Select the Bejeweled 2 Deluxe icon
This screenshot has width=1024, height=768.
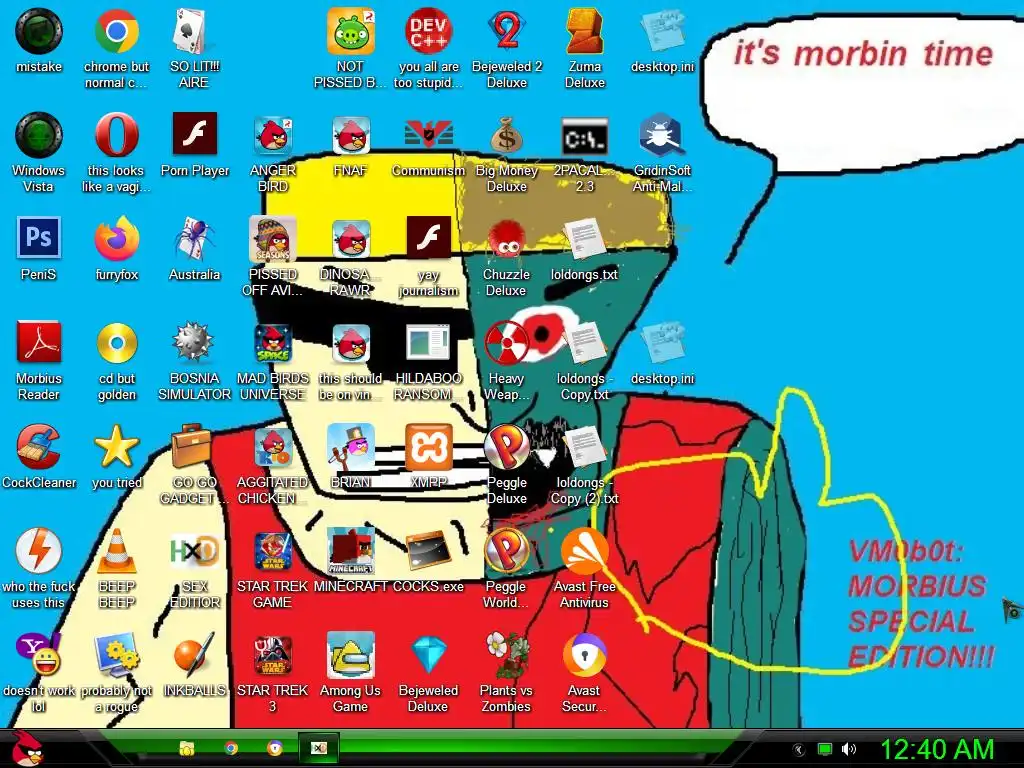(x=507, y=31)
